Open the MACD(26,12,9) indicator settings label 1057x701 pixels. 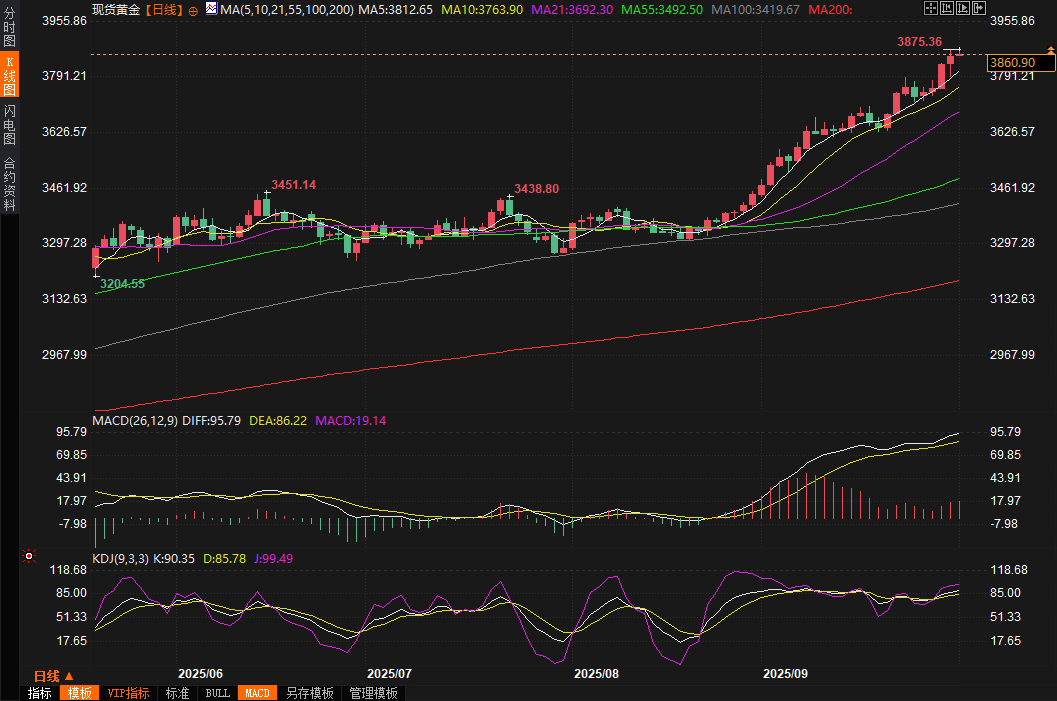[x=134, y=421]
